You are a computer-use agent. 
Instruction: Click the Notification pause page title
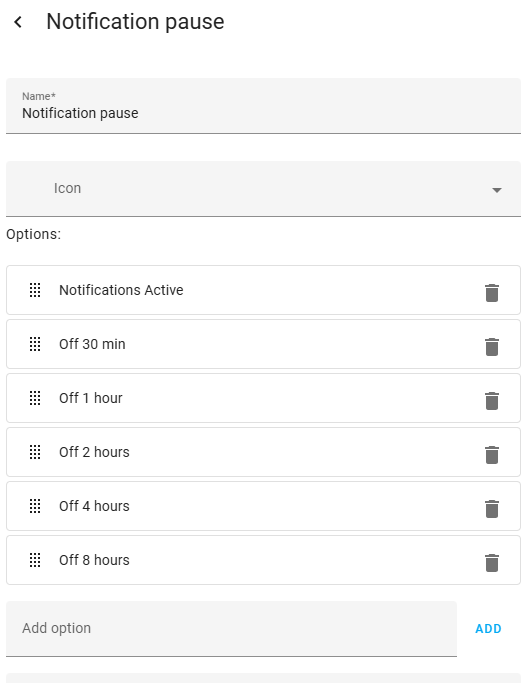135,22
